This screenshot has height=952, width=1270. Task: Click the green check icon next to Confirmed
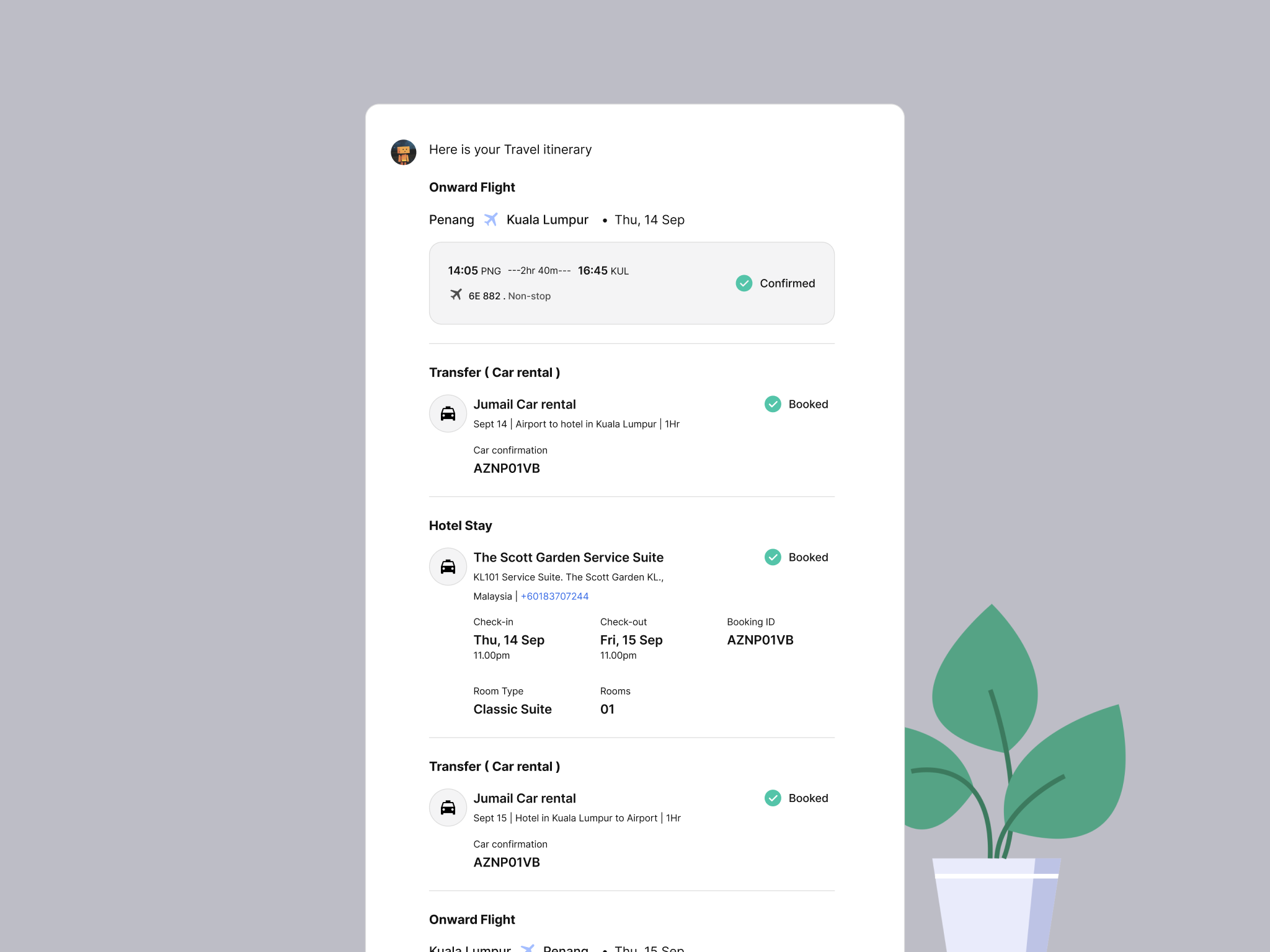[x=744, y=283]
